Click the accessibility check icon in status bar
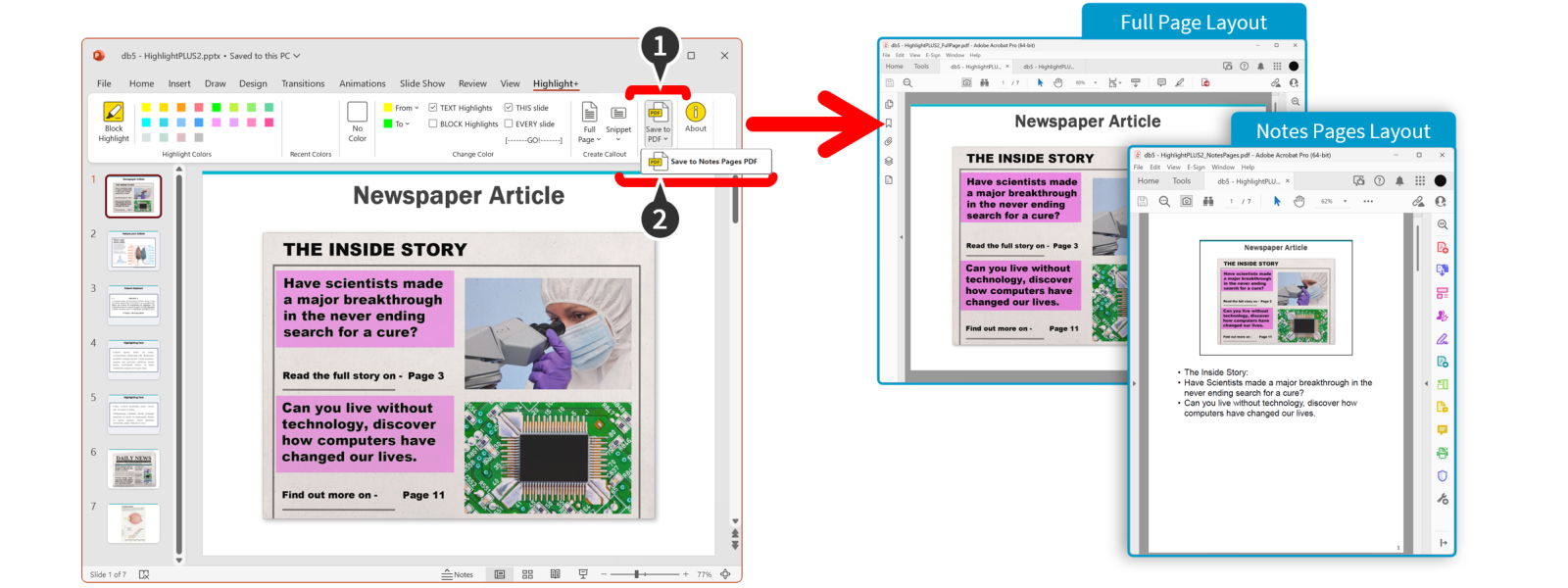 (144, 574)
